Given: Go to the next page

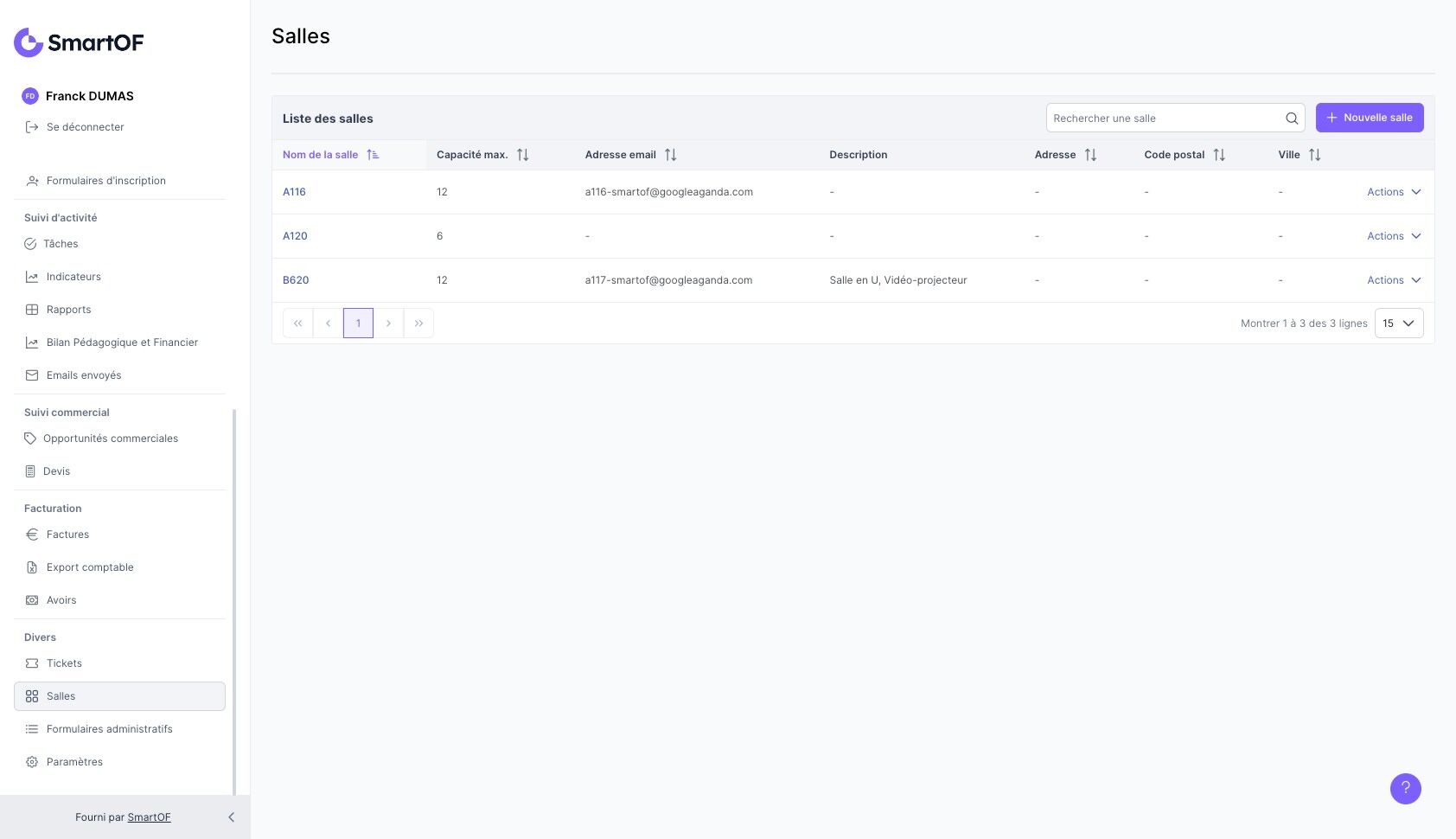Looking at the screenshot, I should 388,323.
